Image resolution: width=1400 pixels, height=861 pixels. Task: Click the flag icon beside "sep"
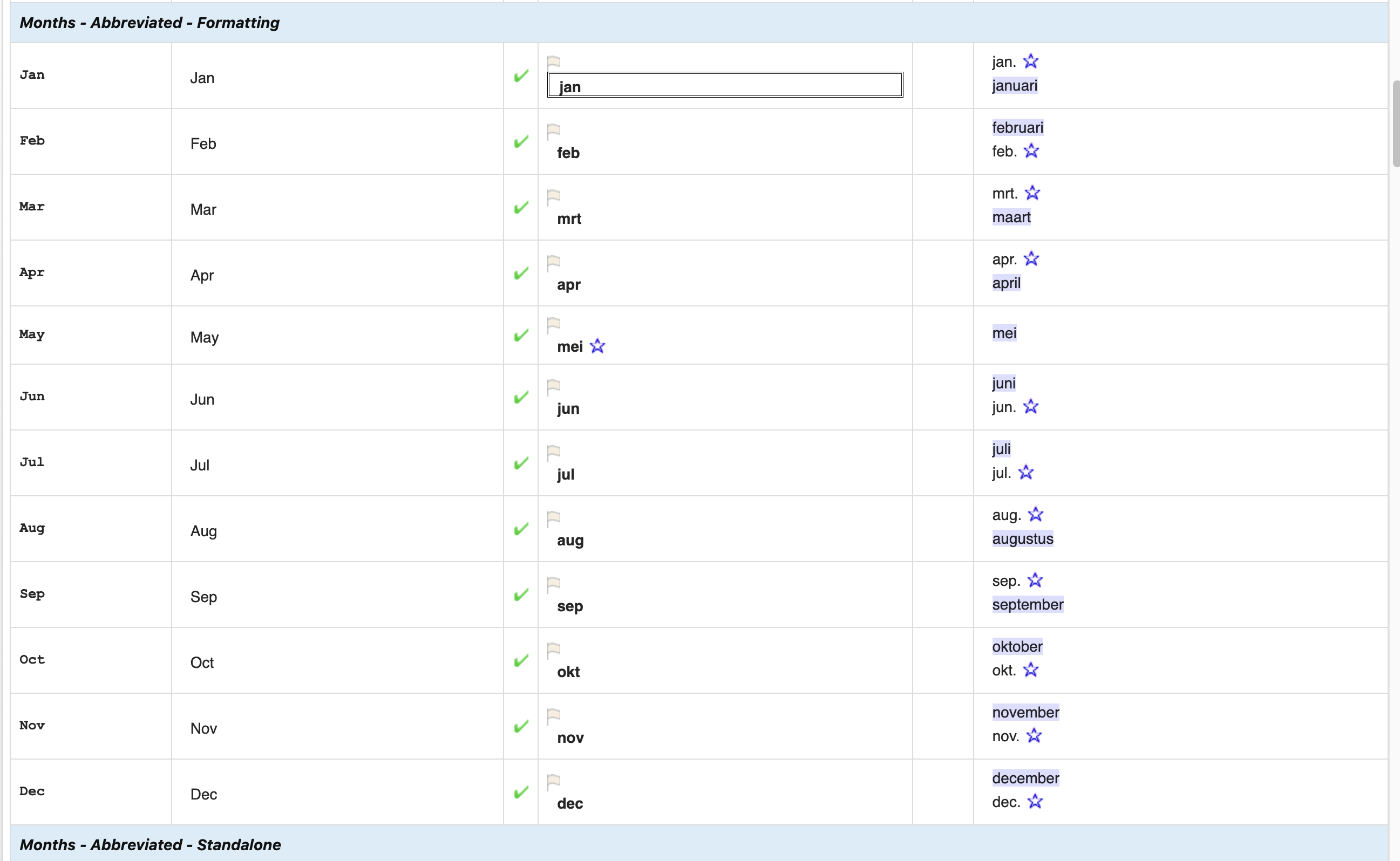(x=553, y=583)
